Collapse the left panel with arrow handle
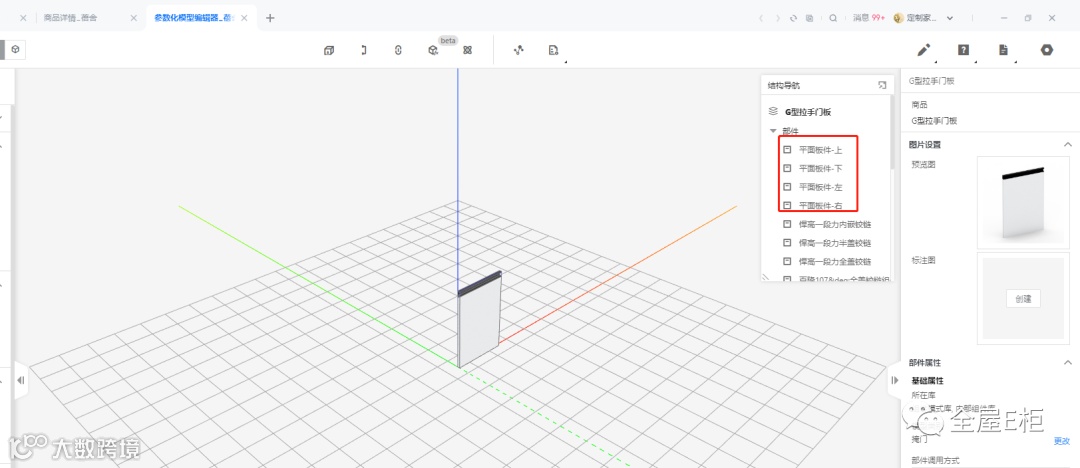This screenshot has width=1080, height=468. 20,380
